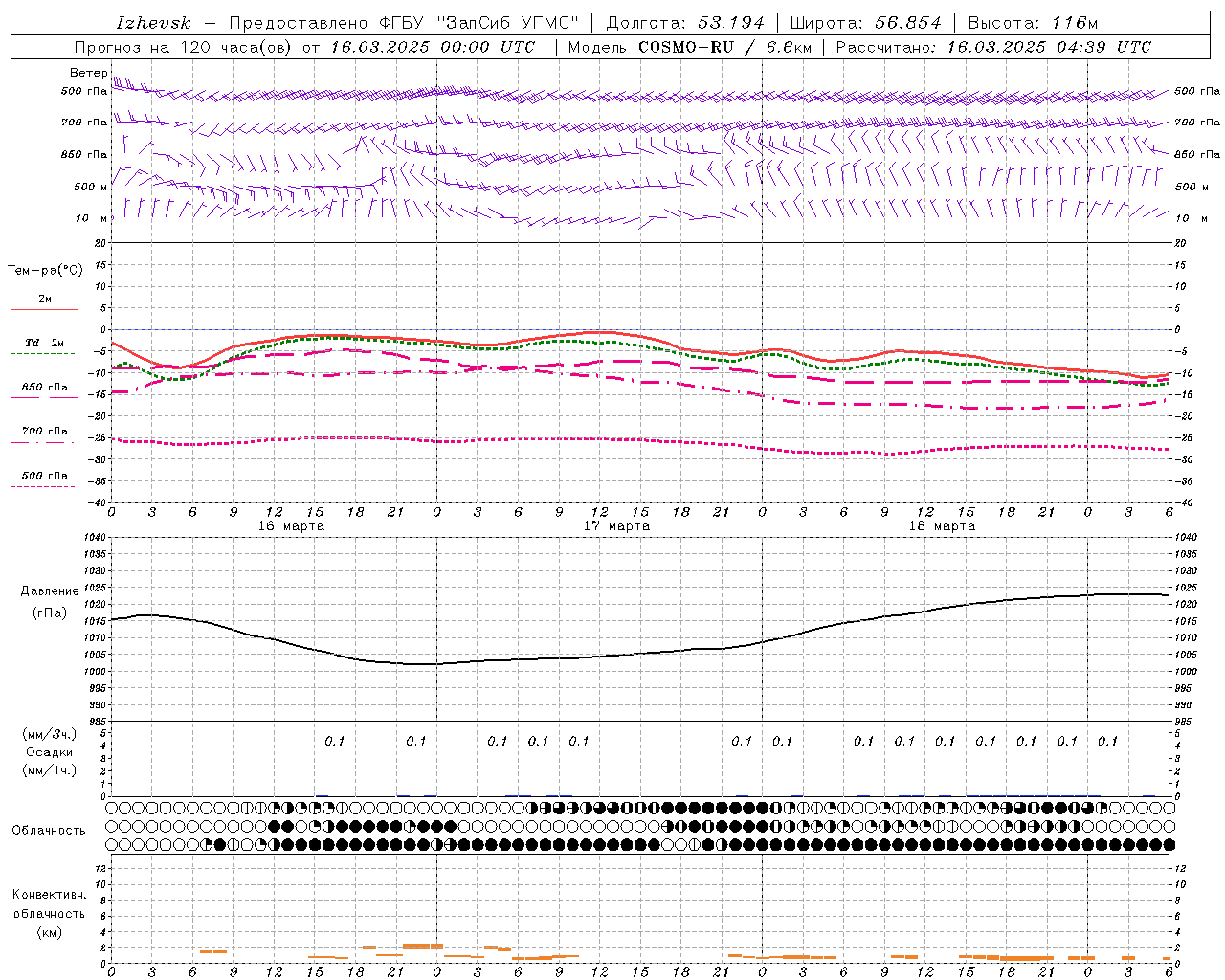Click the latitude value 56.854

tap(907, 23)
